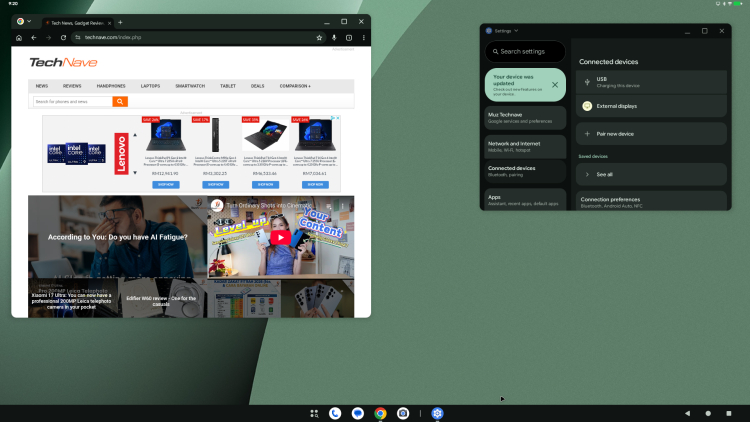Screen dimensions: 750x422
Task: Close the Lenovo ad banner
Action: 338,118
